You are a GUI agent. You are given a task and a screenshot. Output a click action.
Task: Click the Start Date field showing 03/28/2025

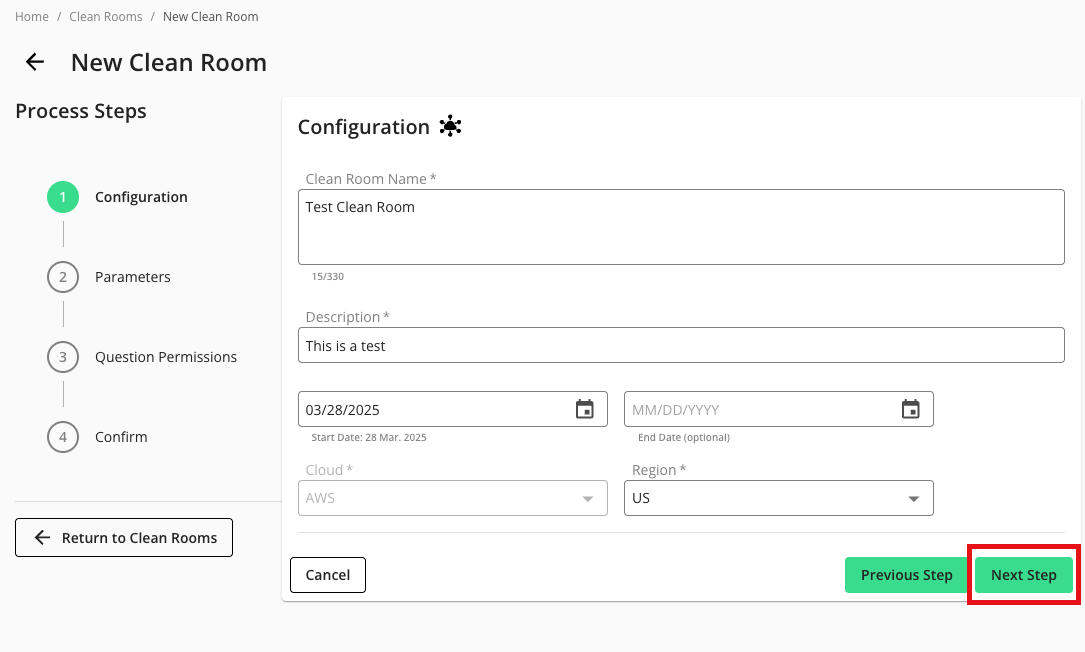pos(435,409)
